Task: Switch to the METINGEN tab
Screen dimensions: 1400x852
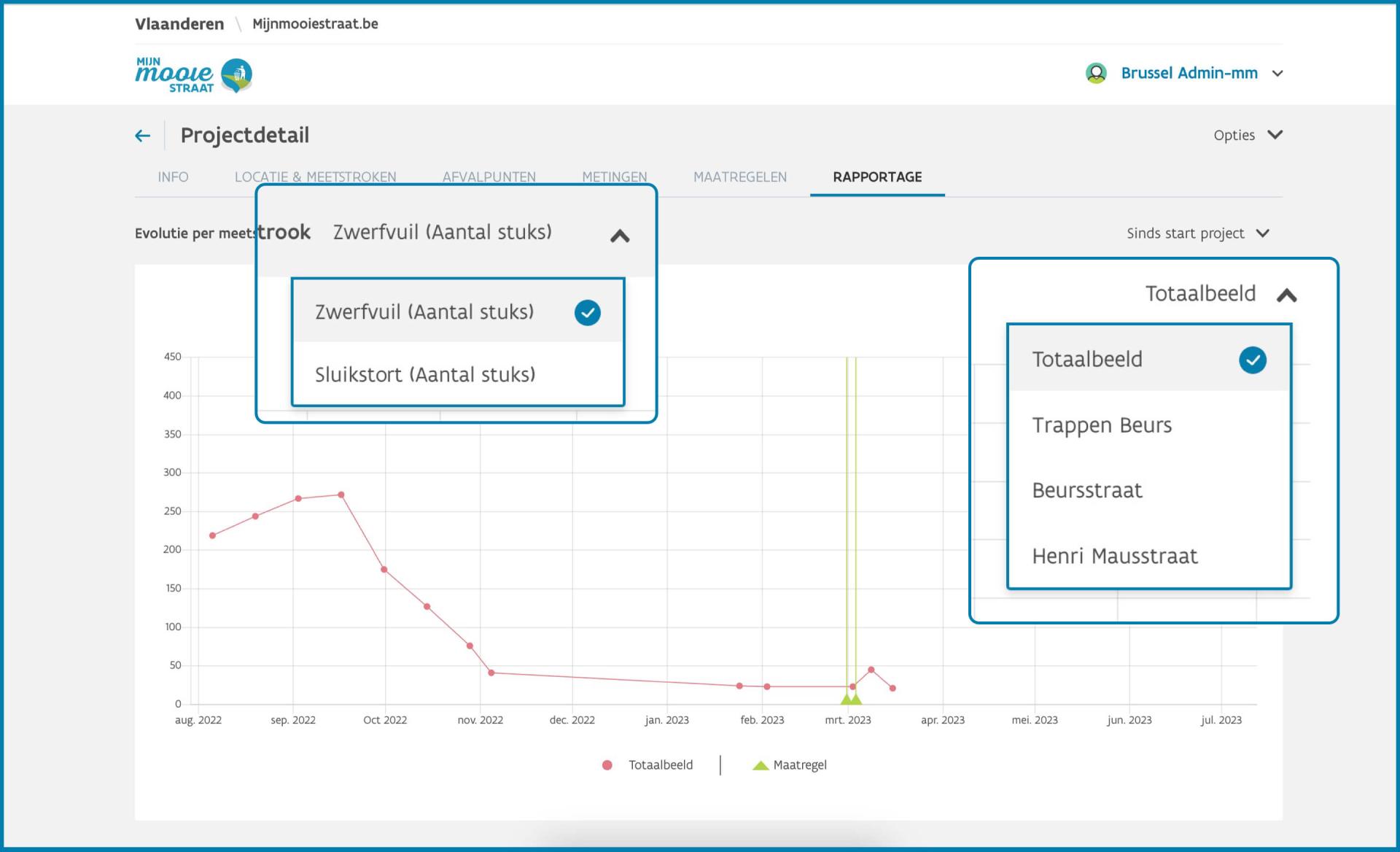Action: click(614, 177)
